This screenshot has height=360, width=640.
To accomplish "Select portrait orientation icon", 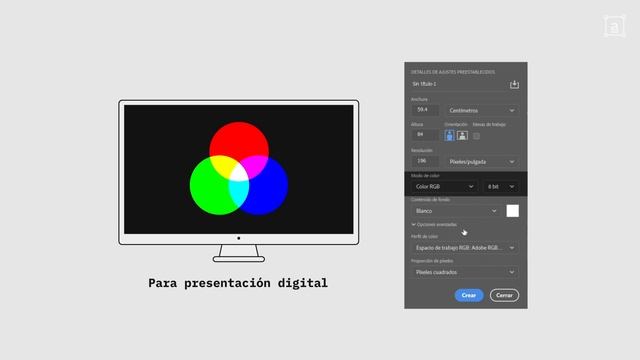I will 449,136.
